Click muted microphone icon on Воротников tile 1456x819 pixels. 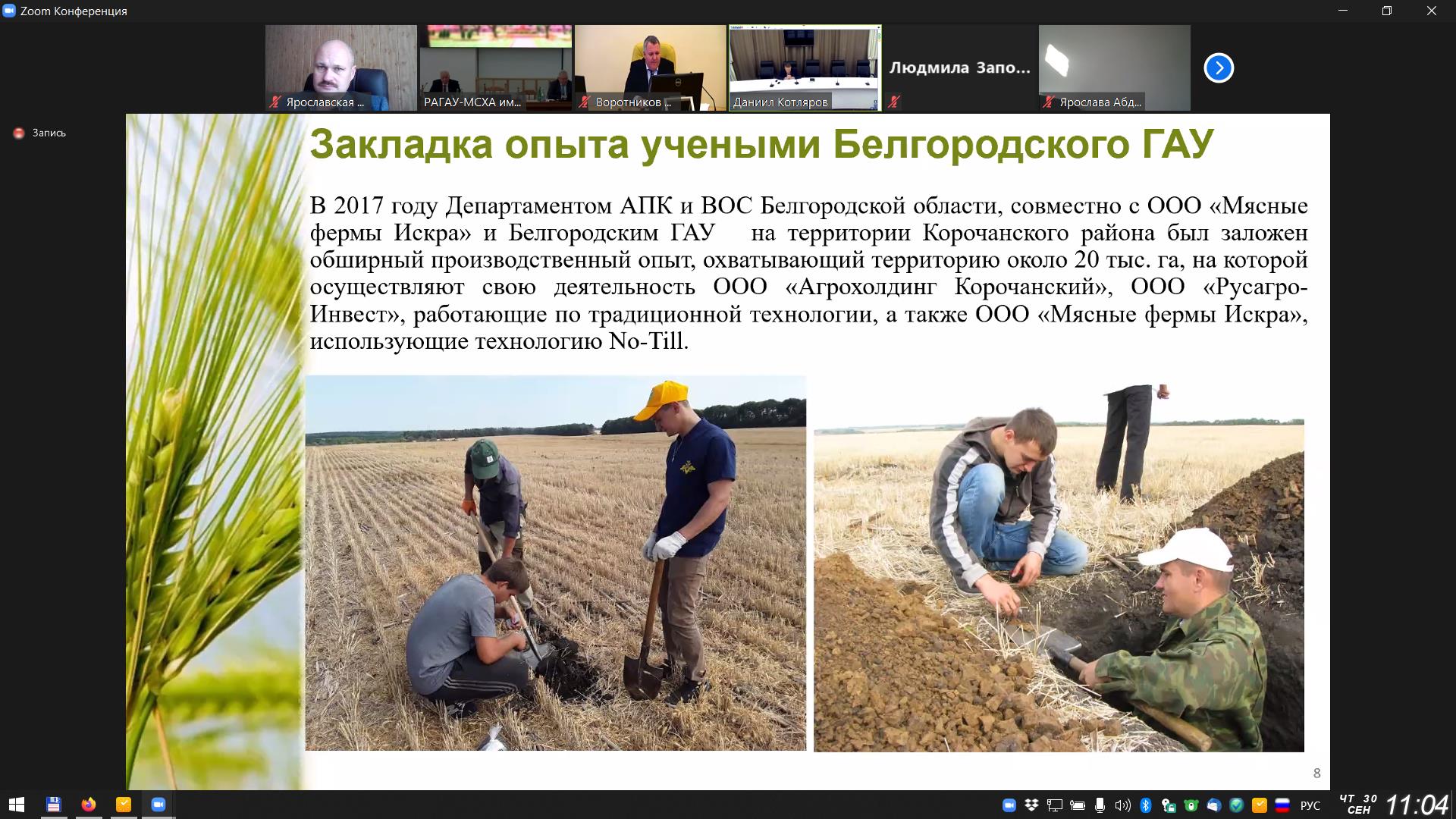585,102
